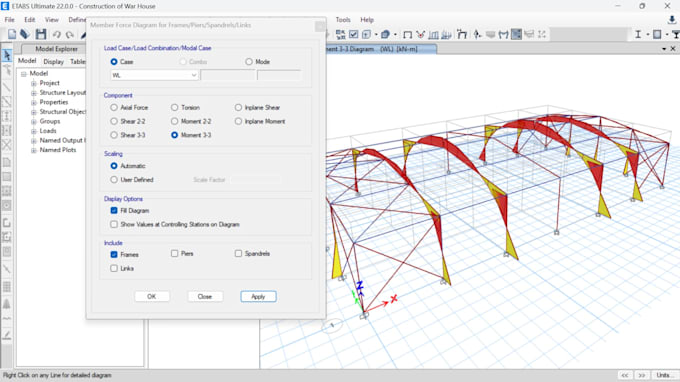This screenshot has width=680, height=382.
Task: Select the Mode radio button
Action: pyautogui.click(x=248, y=62)
